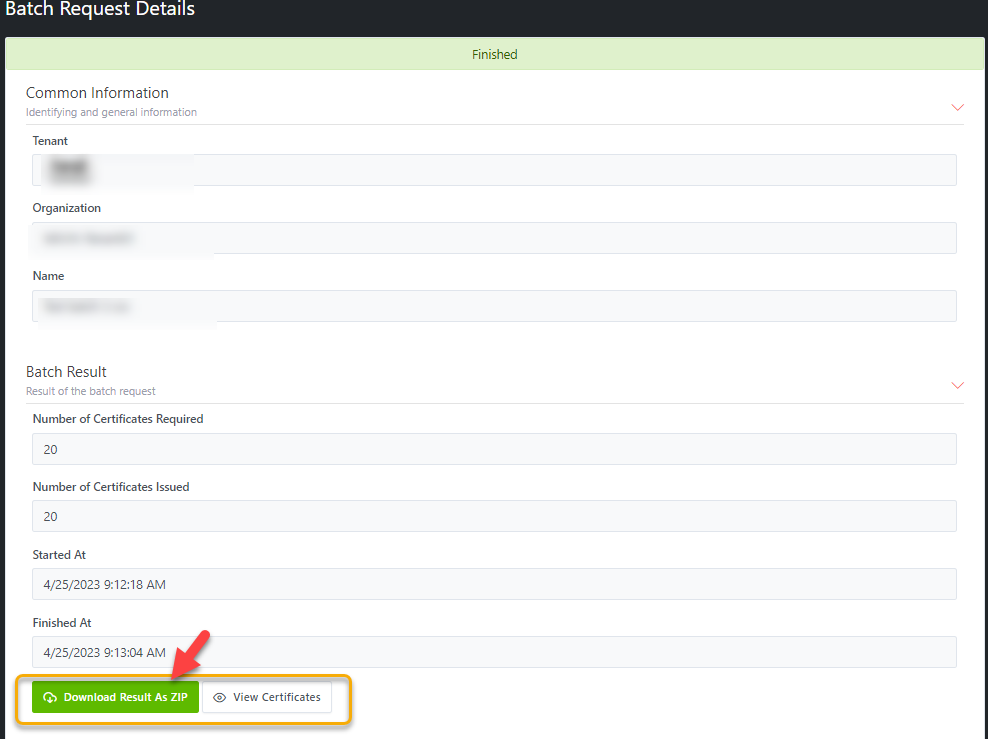Collapse the Common Information section chevron
Viewport: 988px width, 739px height.
point(957,107)
